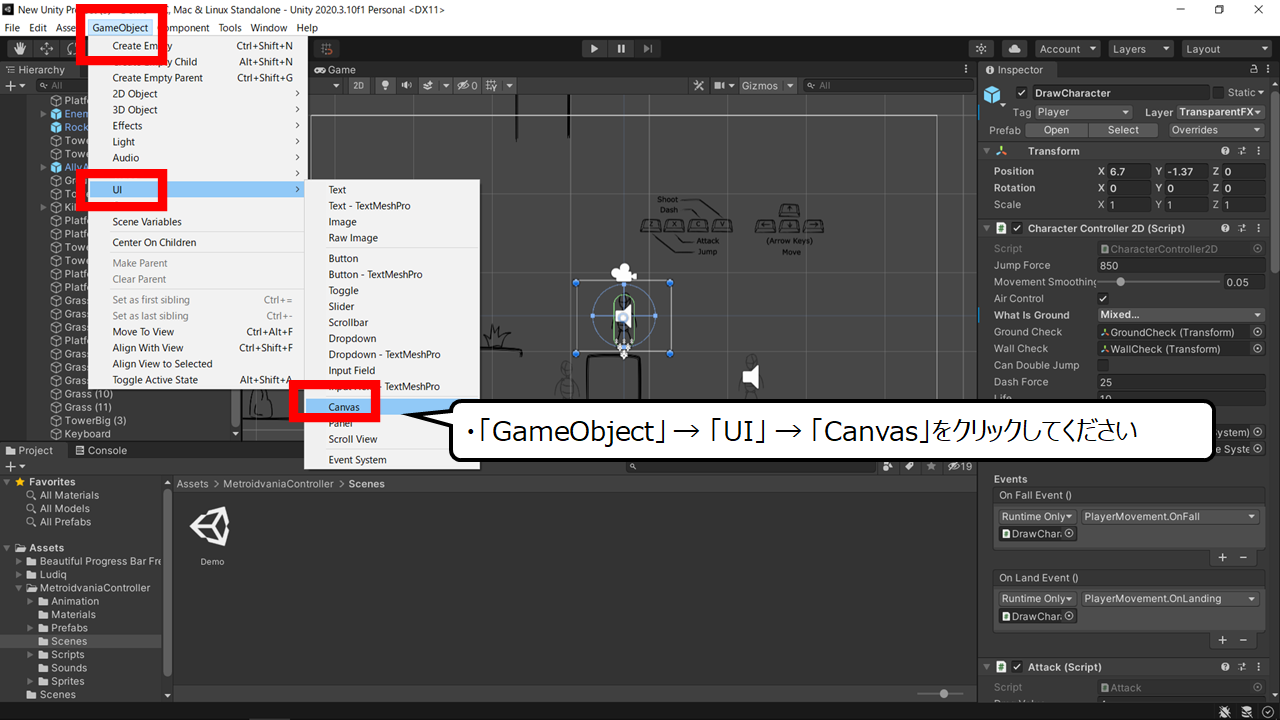1280x720 pixels.
Task: Open the Layer TransparentFX dropdown
Action: coord(1221,113)
